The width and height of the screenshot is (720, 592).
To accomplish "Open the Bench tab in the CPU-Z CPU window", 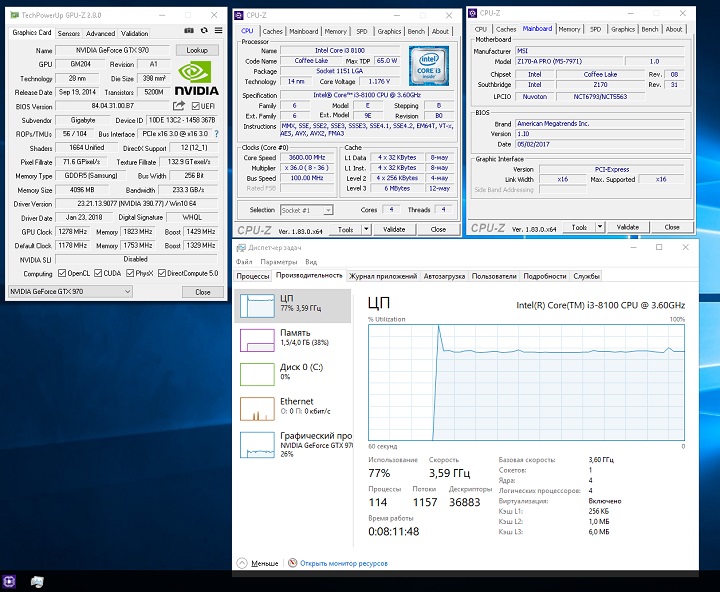I will point(416,31).
